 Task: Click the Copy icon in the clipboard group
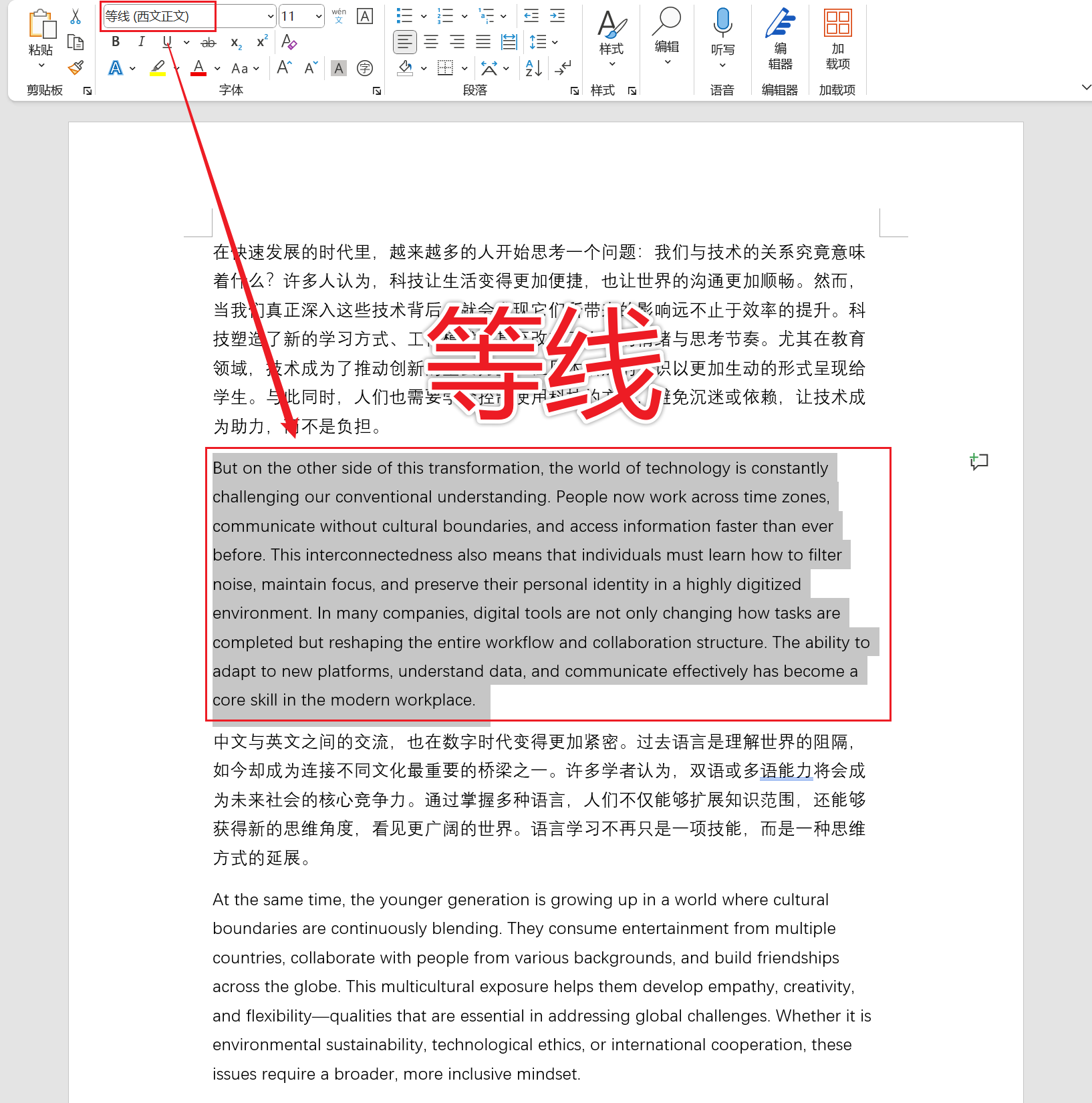[76, 42]
